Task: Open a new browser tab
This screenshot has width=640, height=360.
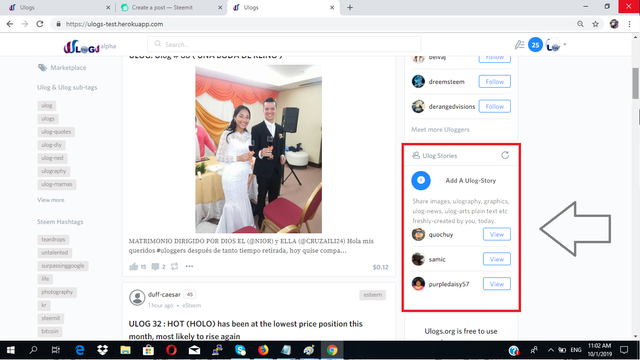Action: click(350, 7)
